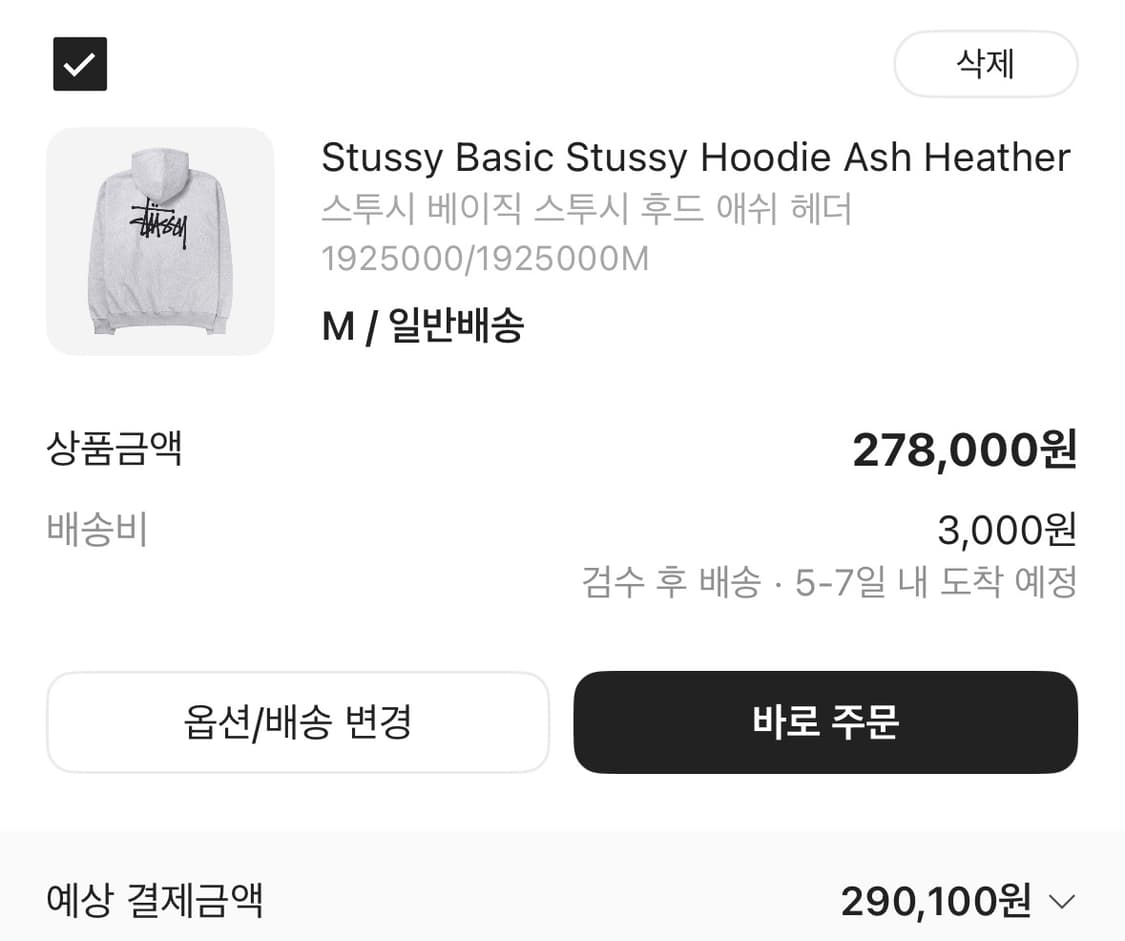The height and width of the screenshot is (941, 1125).
Task: Click the downward chevron beside the total price
Action: coord(1062,901)
